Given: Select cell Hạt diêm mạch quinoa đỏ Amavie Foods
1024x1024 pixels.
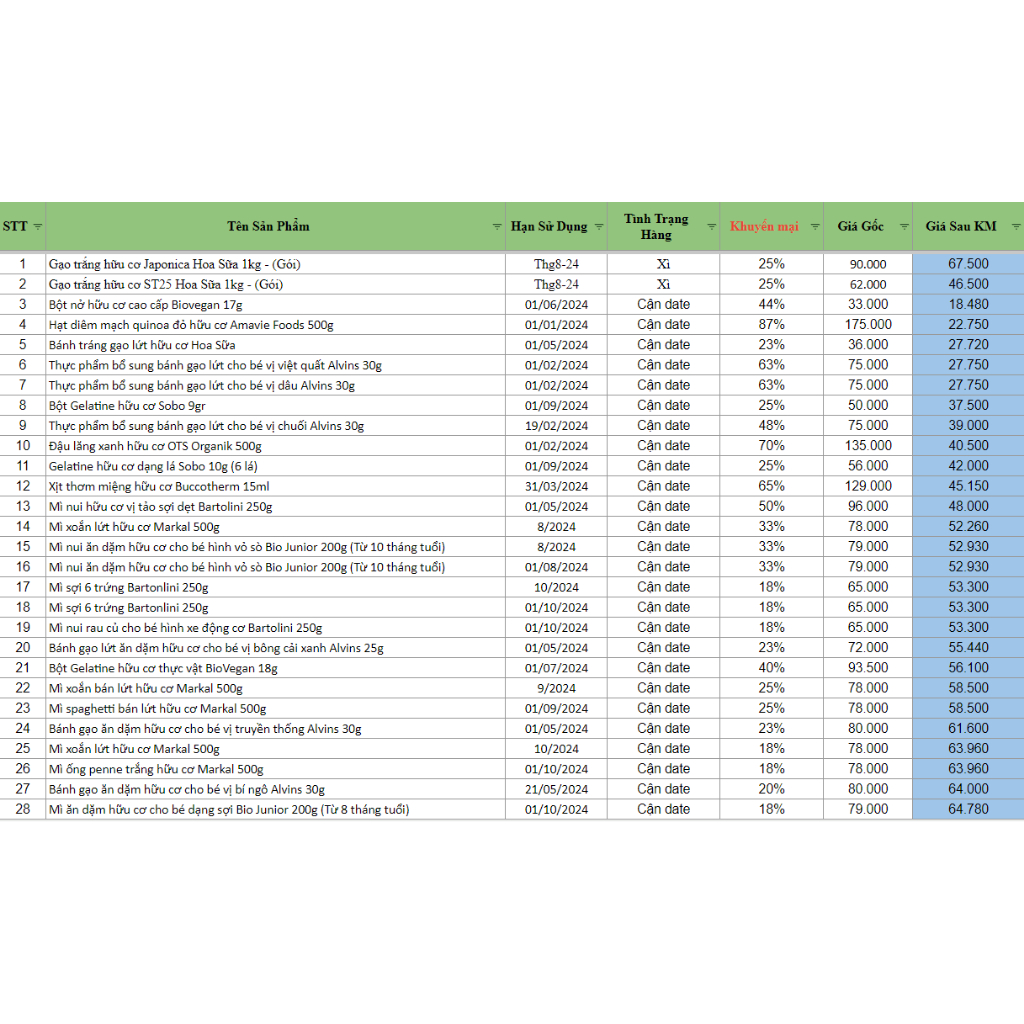Looking at the screenshot, I should pyautogui.click(x=276, y=325).
